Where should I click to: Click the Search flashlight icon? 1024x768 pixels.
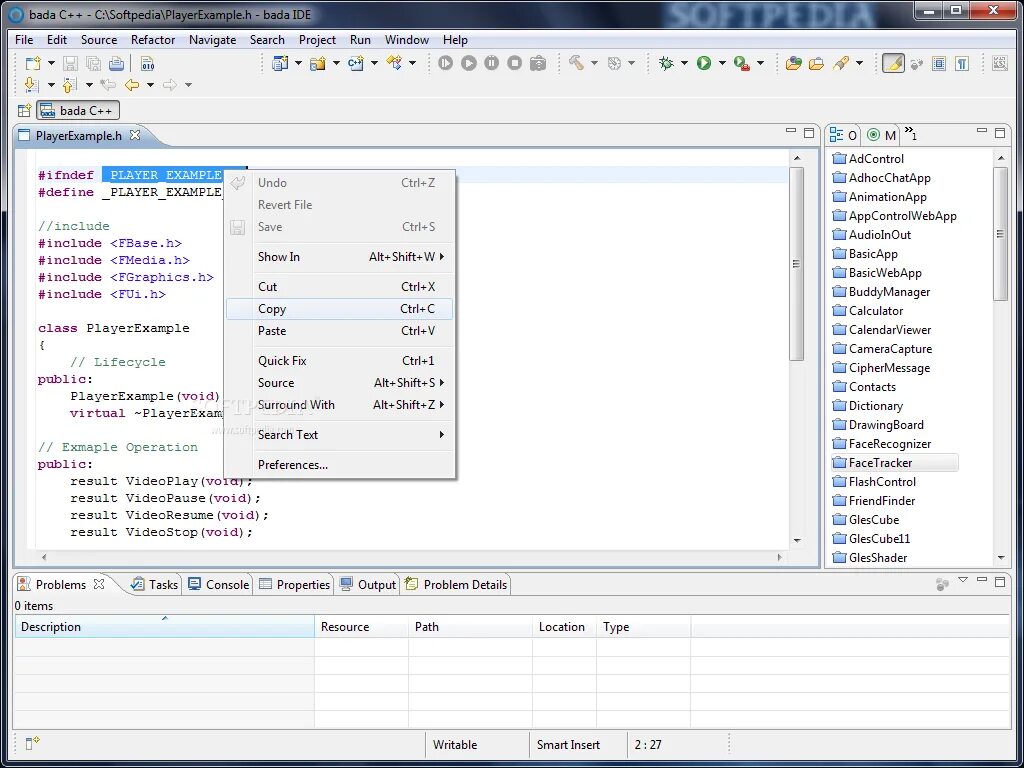(842, 63)
